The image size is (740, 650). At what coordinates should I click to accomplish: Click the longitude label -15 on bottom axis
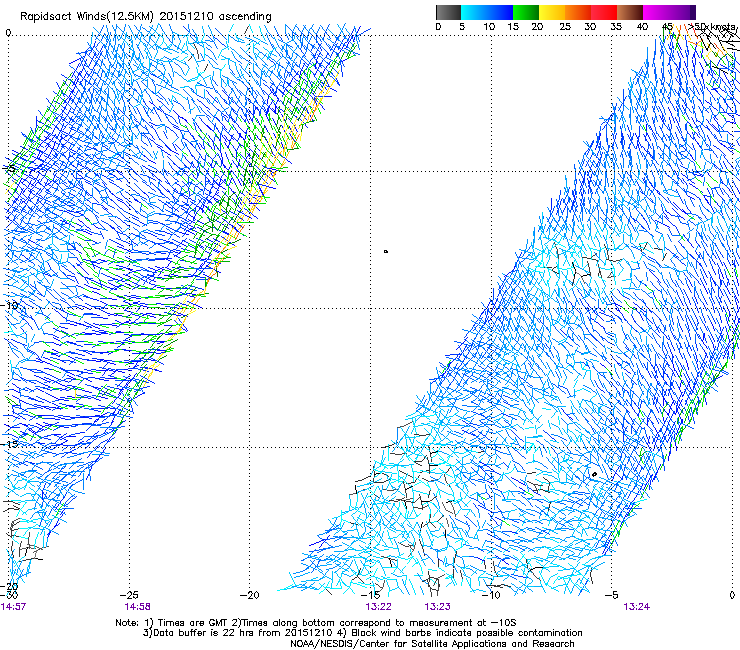(x=370, y=595)
